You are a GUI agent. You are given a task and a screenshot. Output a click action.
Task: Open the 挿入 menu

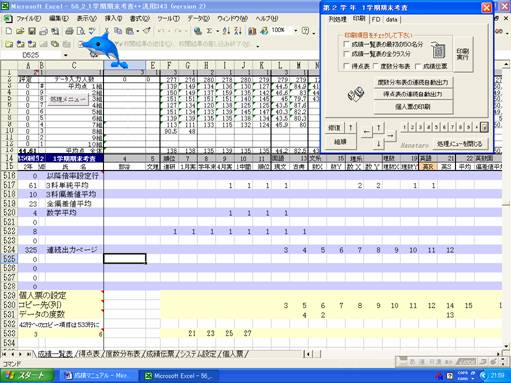coord(113,19)
